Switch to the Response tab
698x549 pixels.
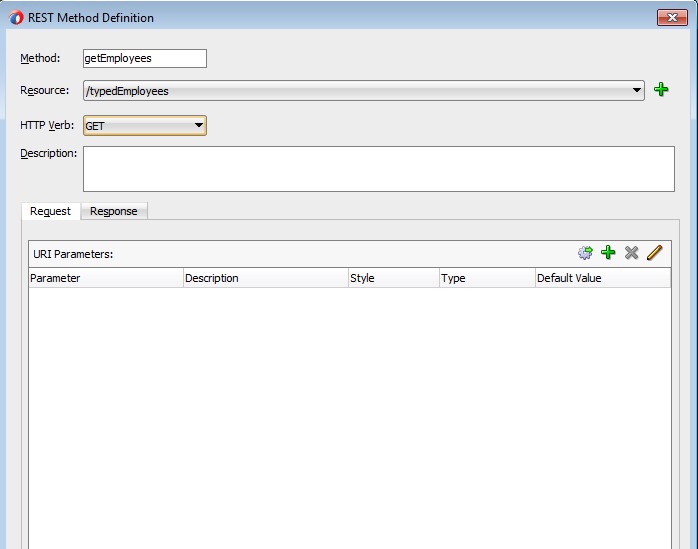[113, 211]
